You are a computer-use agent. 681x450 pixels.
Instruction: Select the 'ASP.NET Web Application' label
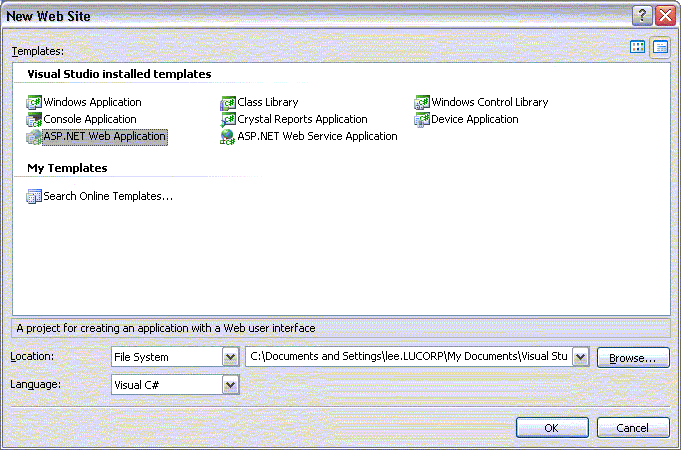105,137
